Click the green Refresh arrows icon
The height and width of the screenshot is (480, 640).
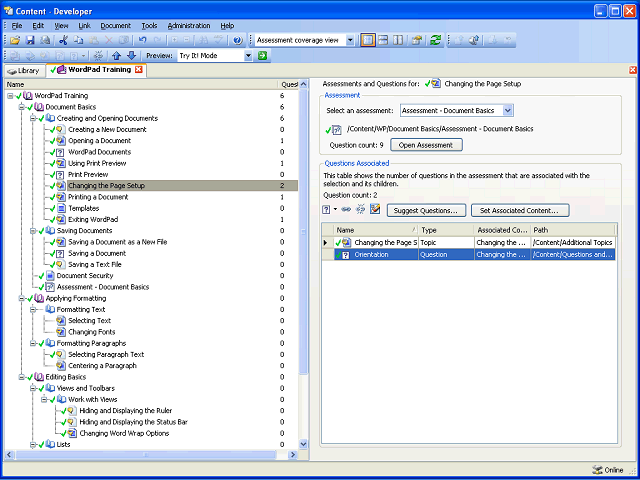[x=436, y=40]
